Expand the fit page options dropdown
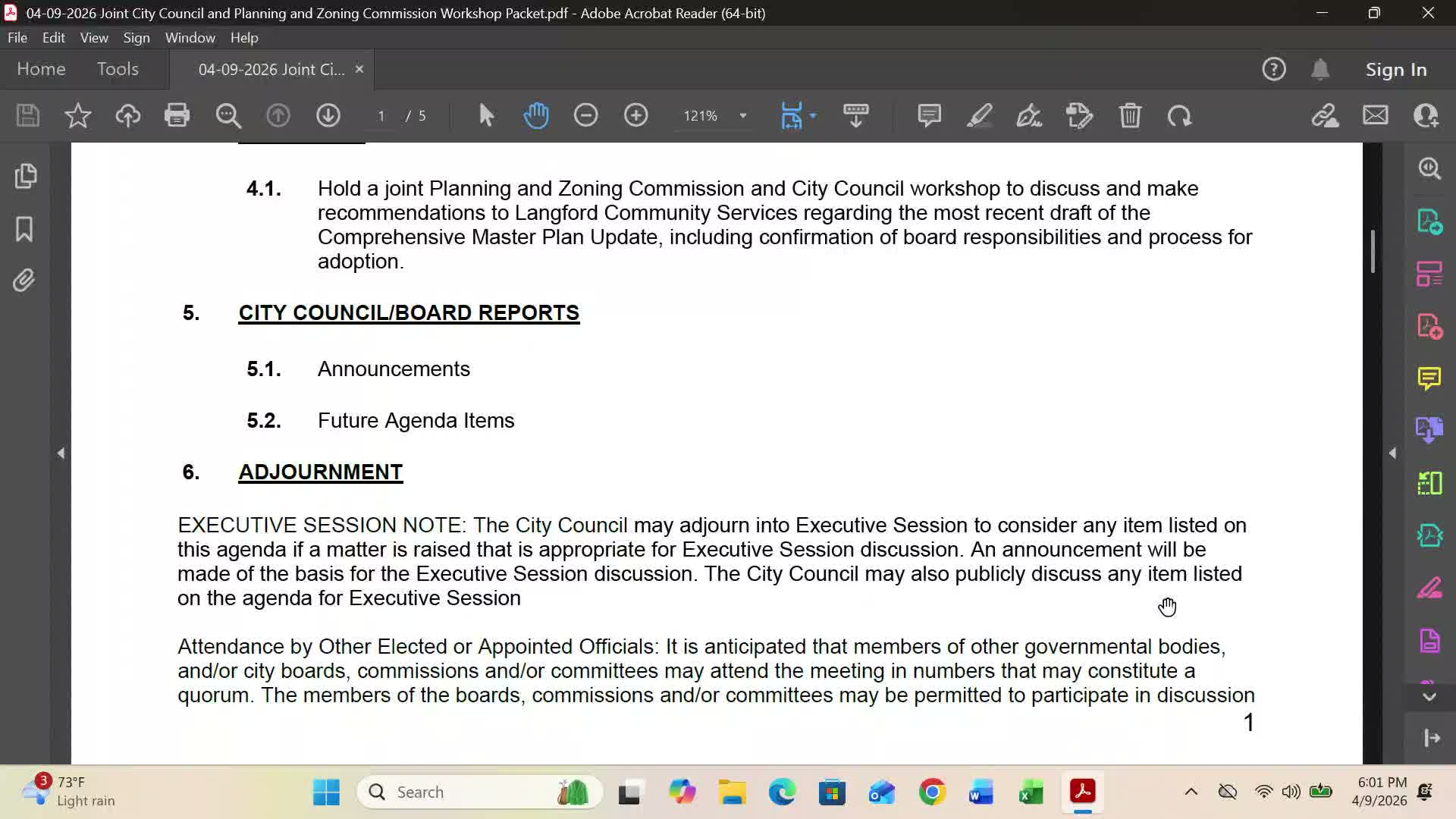The image size is (1456, 819). [x=813, y=115]
